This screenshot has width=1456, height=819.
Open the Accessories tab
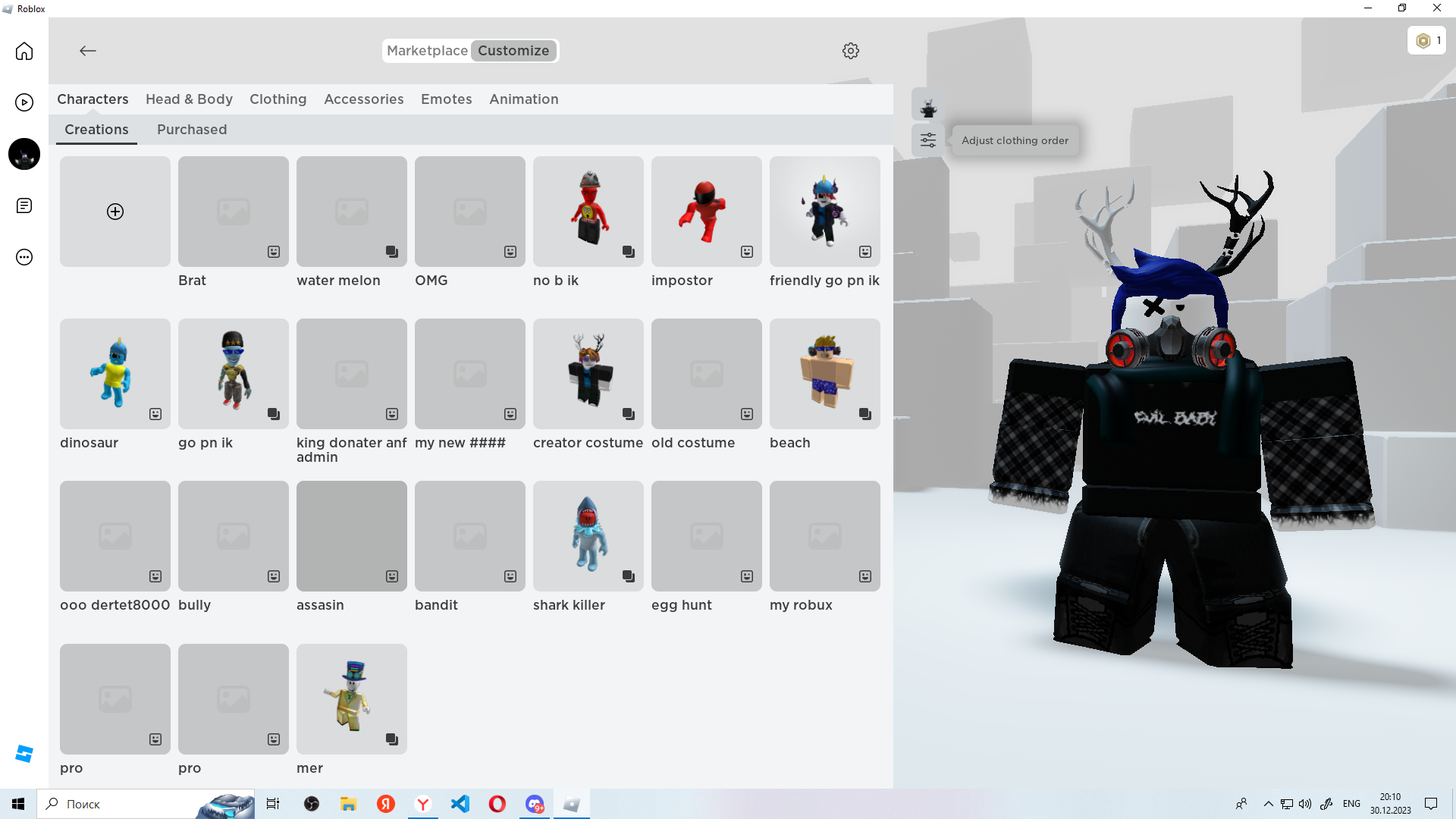click(x=363, y=99)
